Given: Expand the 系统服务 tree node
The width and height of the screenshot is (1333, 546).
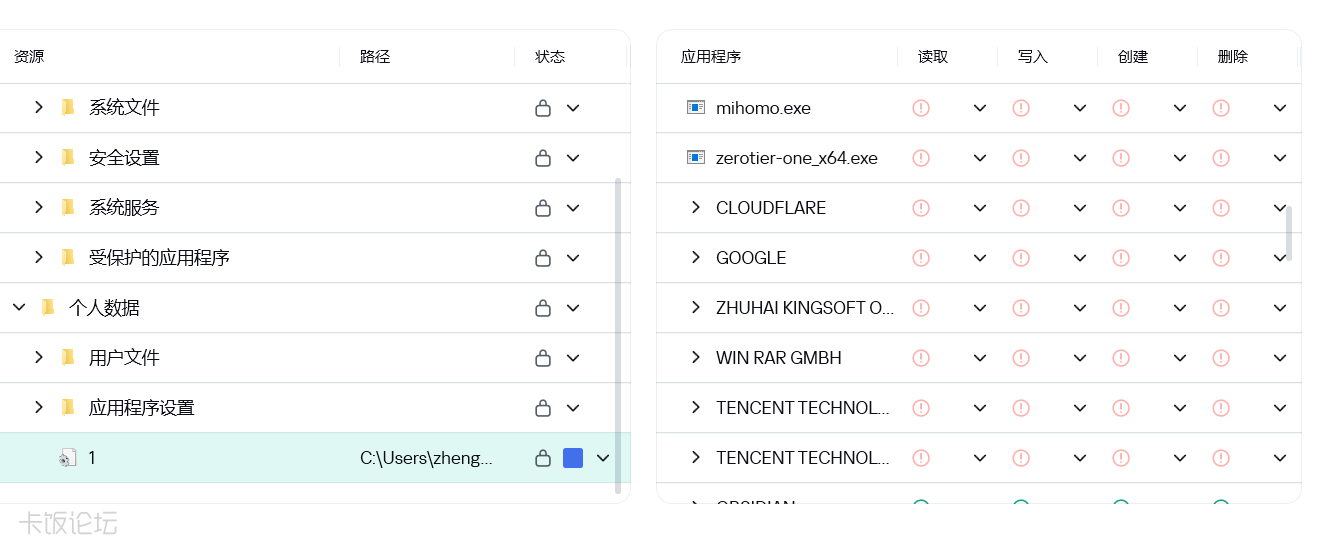Looking at the screenshot, I should pos(39,207).
